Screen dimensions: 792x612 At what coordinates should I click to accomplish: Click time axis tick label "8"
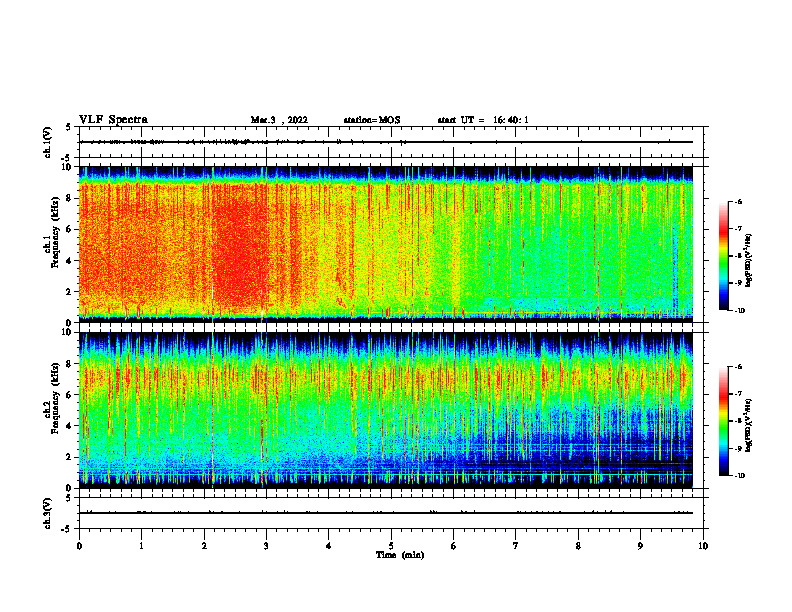coord(578,546)
